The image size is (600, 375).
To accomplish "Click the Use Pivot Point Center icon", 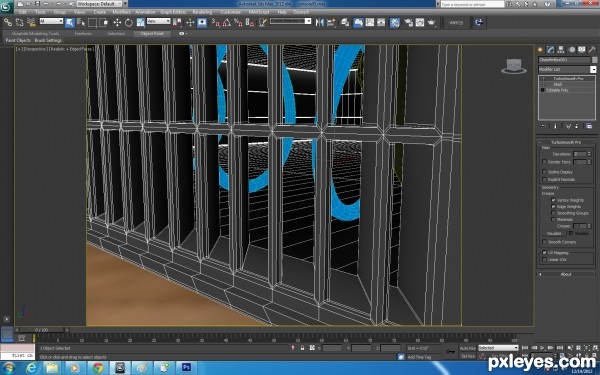I will (x=177, y=23).
